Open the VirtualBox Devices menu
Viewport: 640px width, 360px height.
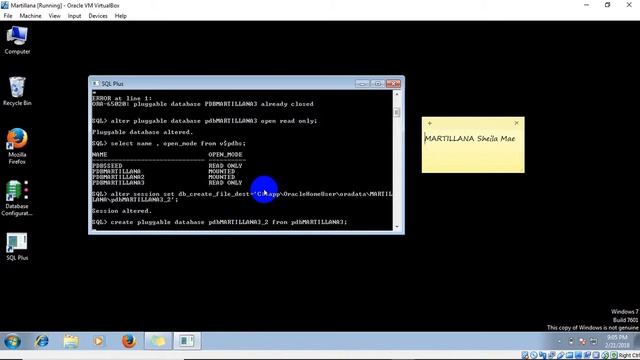(x=98, y=16)
